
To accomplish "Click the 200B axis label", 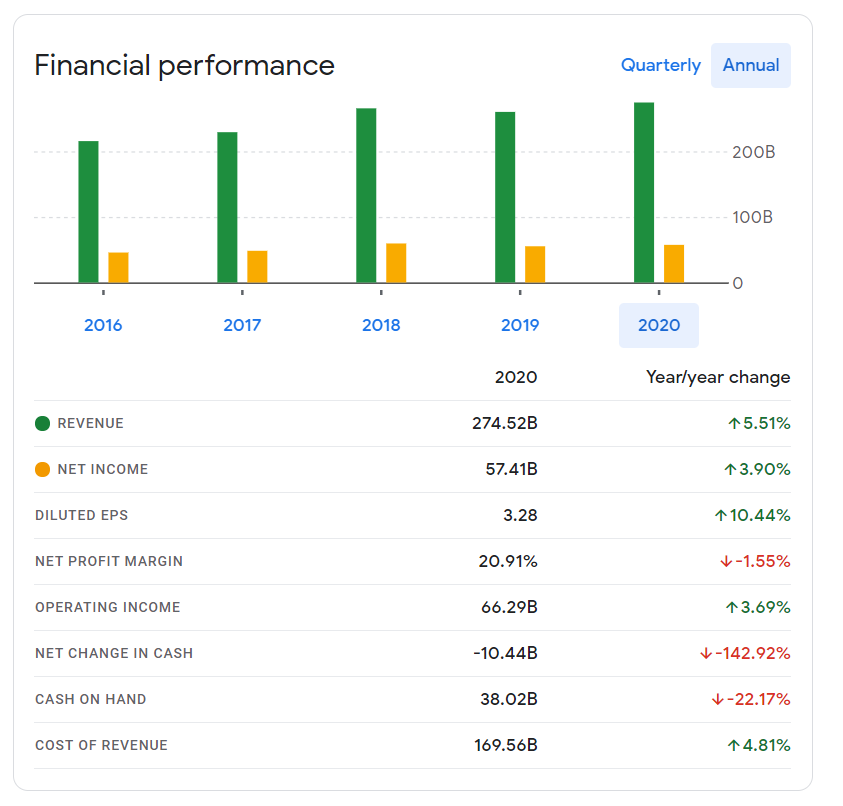I will coord(754,152).
